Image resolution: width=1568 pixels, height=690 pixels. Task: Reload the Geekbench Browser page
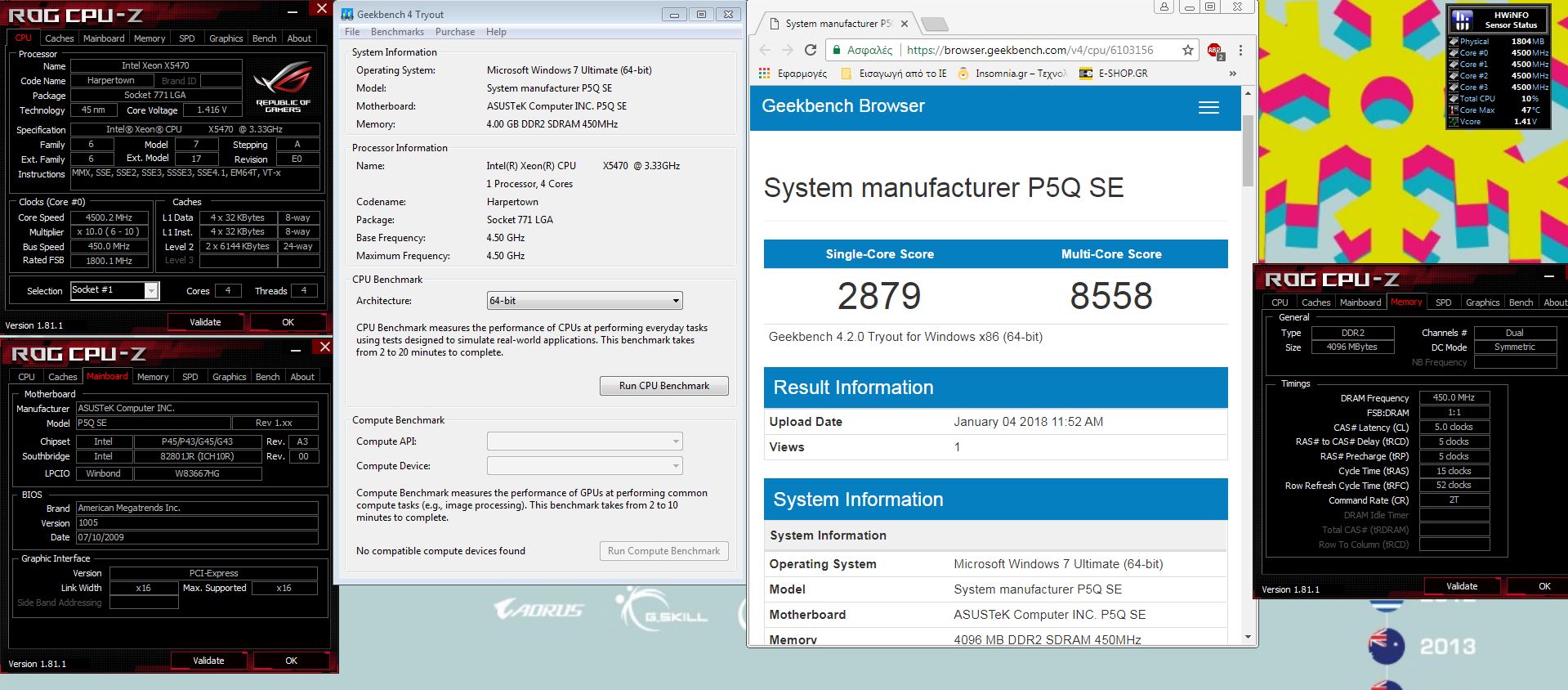coord(811,50)
